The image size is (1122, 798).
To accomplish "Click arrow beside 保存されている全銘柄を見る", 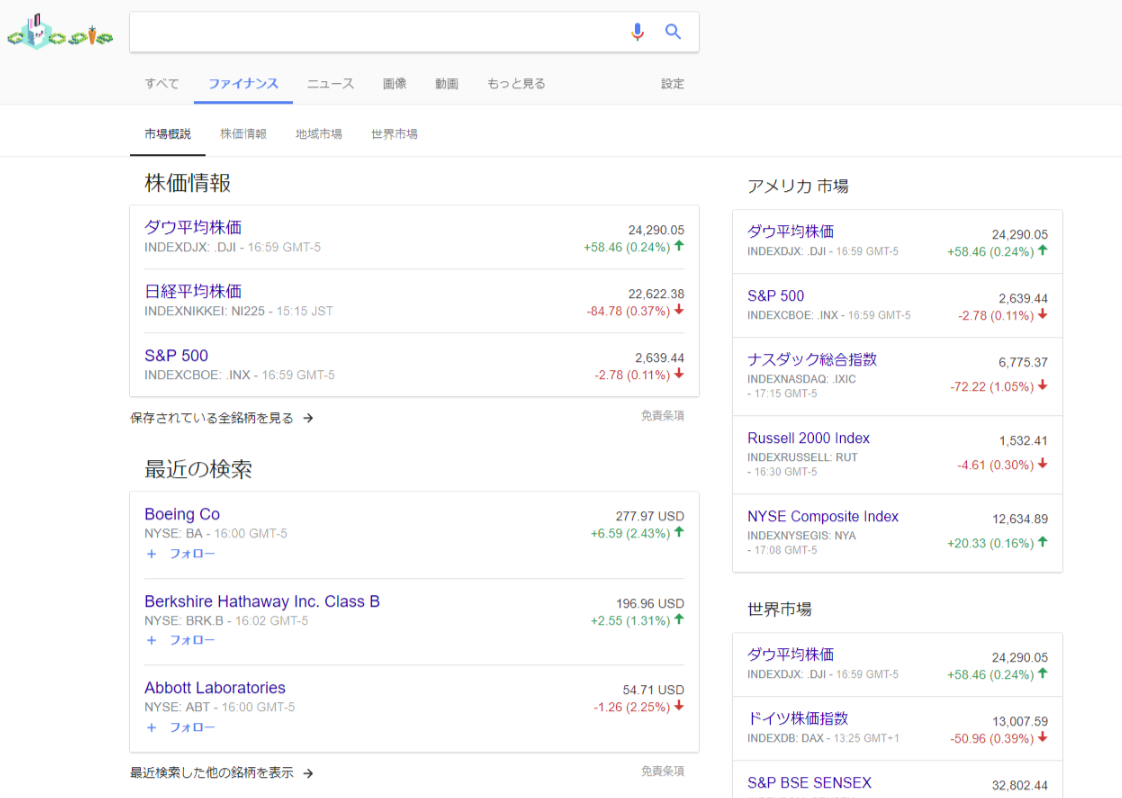I will [x=308, y=418].
